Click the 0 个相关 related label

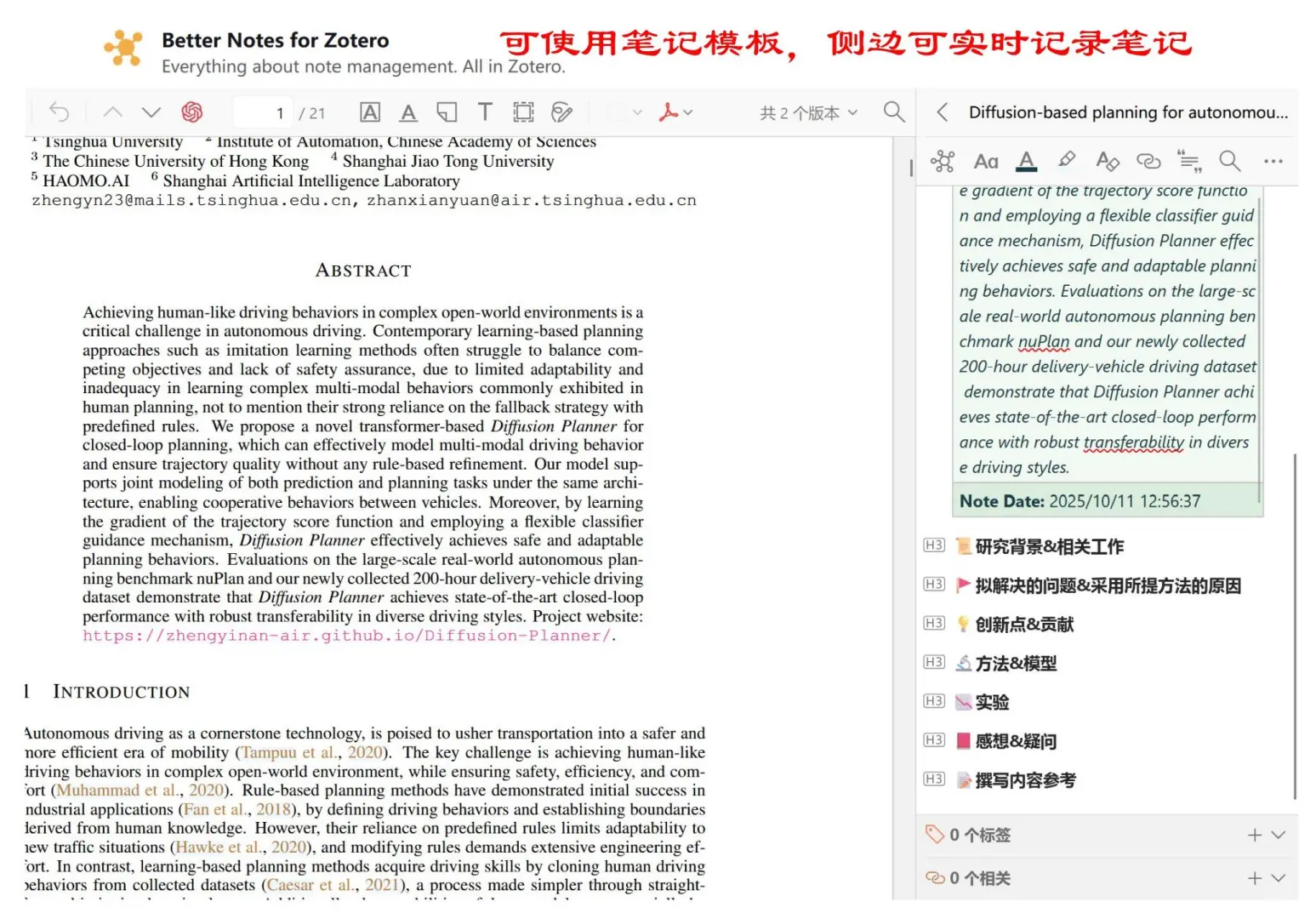point(980,878)
